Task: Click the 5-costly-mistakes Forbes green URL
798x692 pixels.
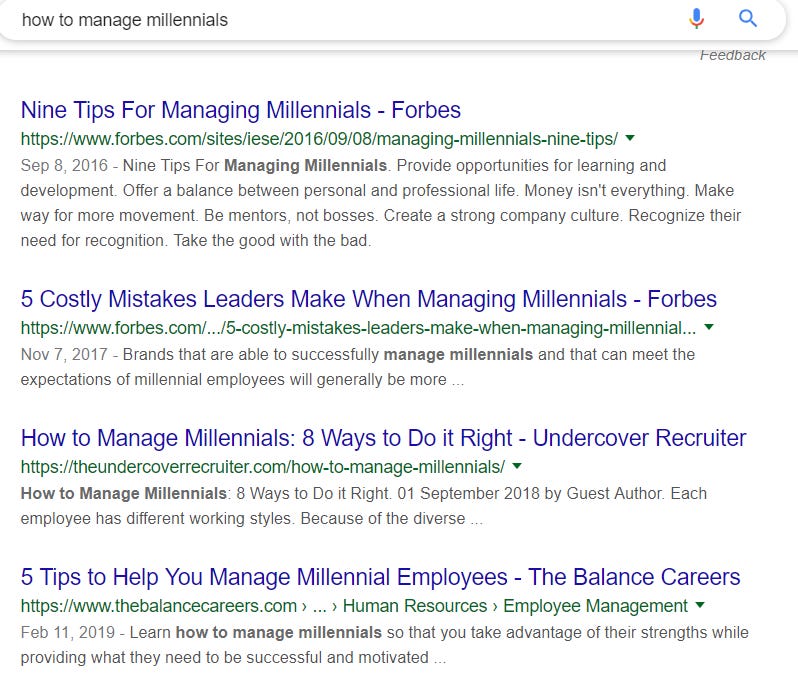Action: pos(358,328)
